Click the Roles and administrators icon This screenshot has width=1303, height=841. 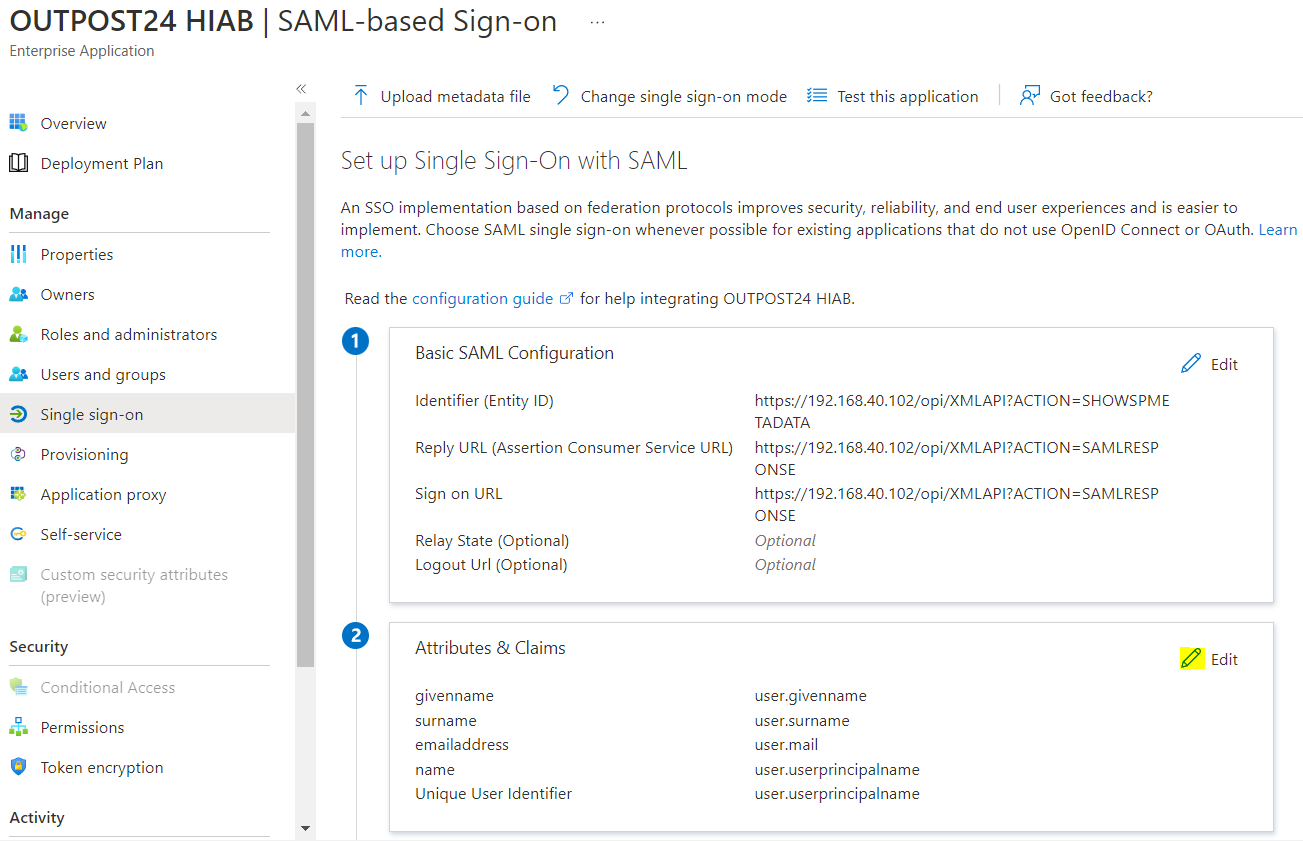click(x=18, y=334)
